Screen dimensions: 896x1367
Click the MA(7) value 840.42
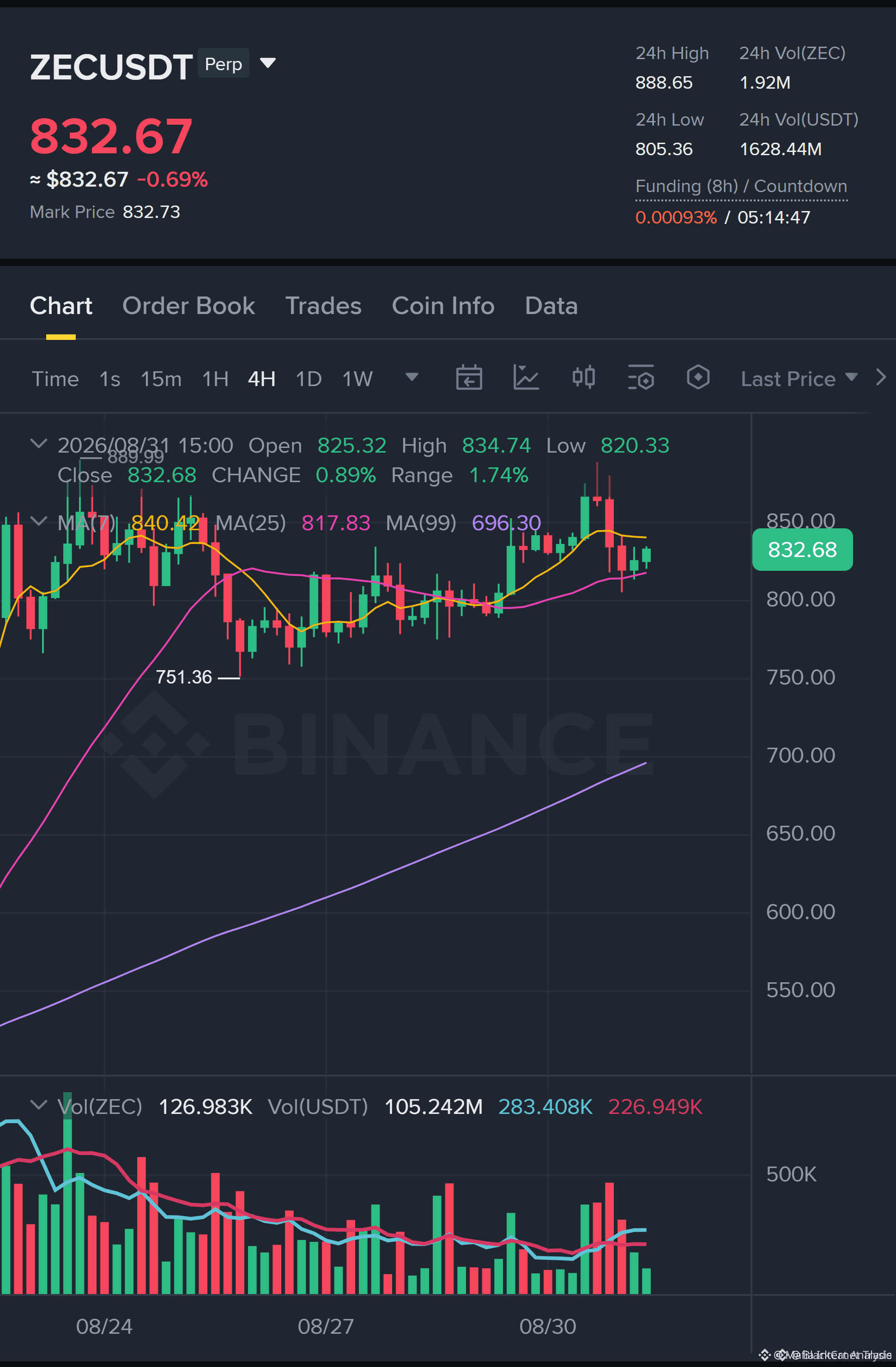click(165, 523)
